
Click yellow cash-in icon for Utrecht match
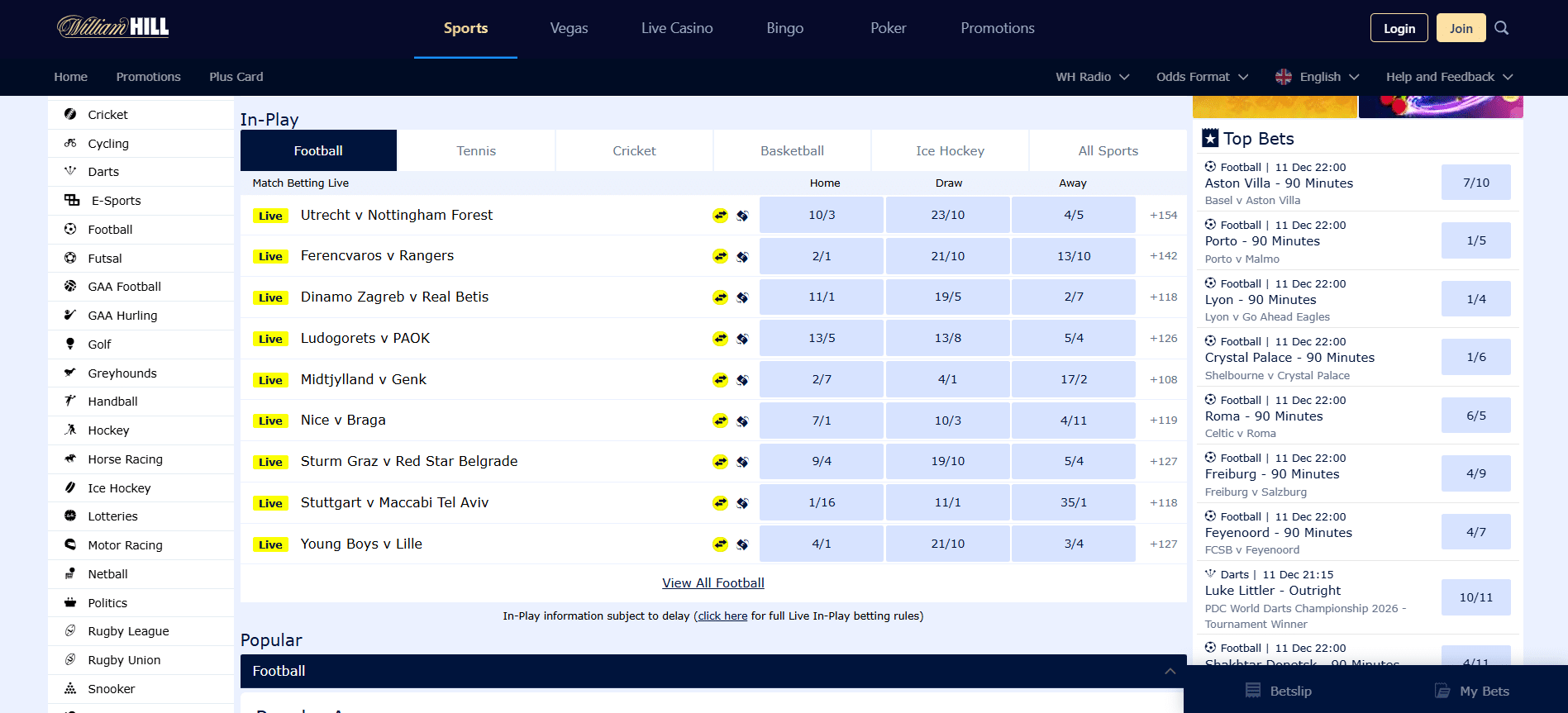click(721, 216)
